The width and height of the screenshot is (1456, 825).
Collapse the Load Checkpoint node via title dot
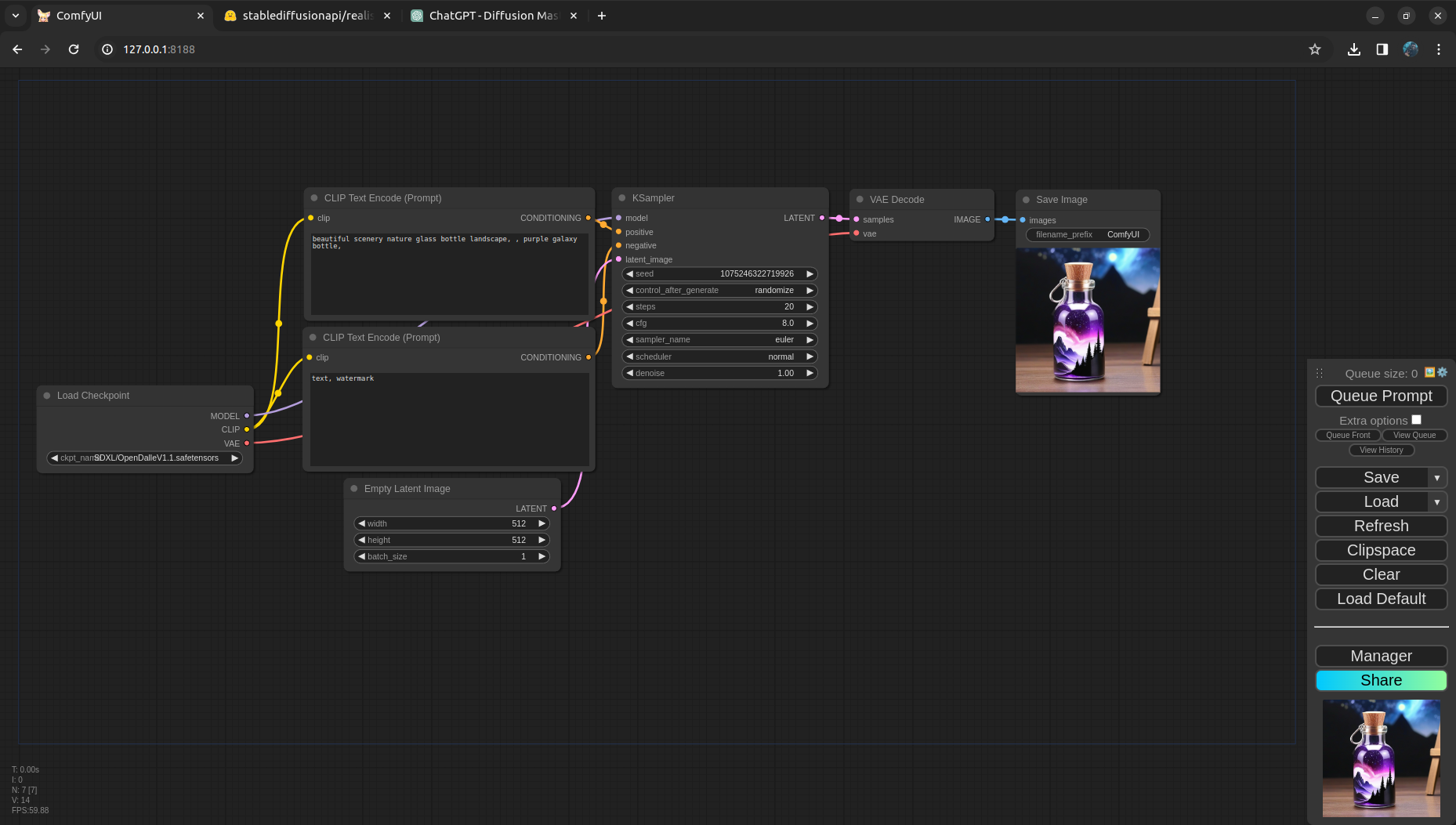(47, 396)
